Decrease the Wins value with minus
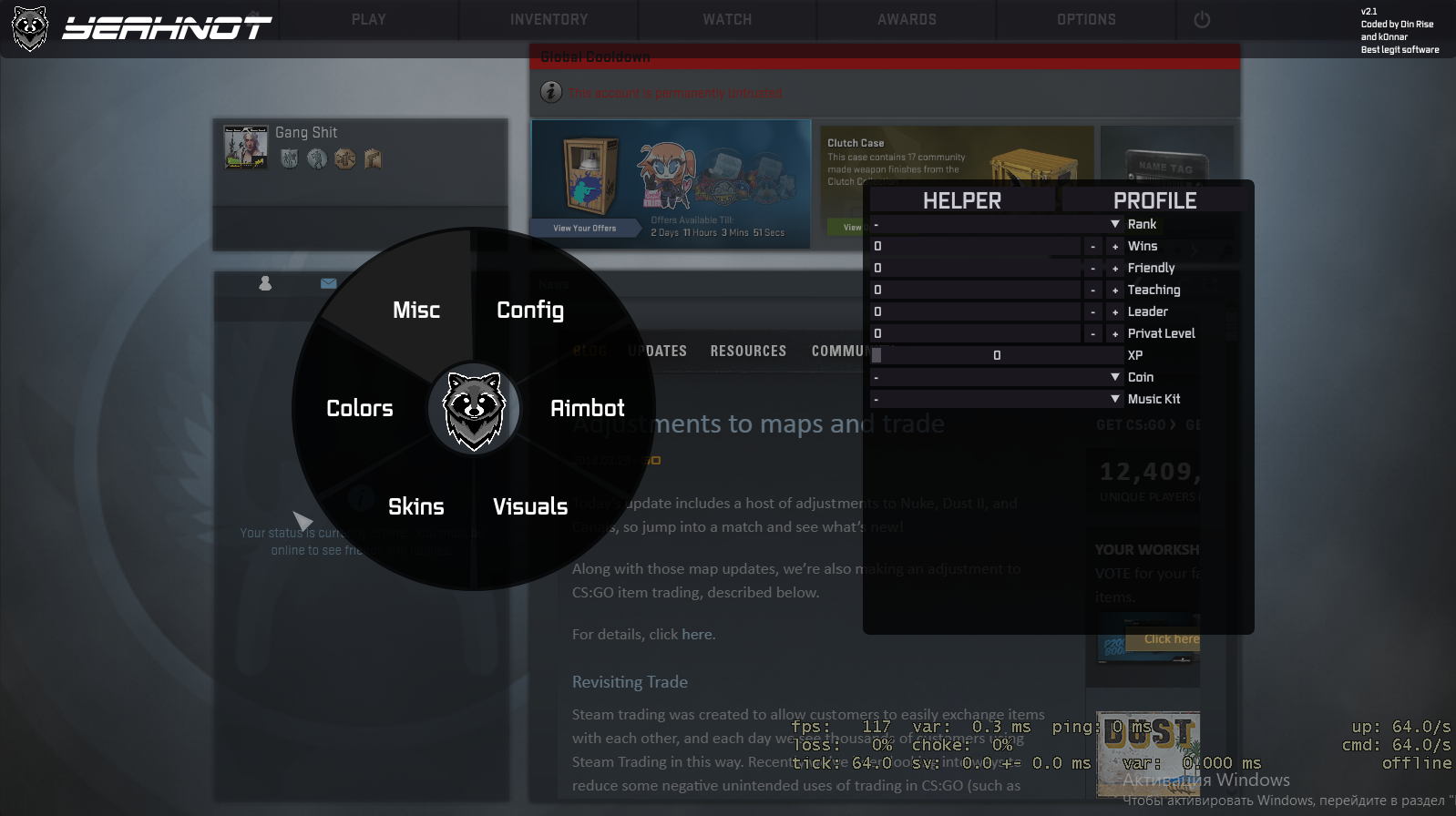Viewport: 1456px width, 816px height. [1093, 246]
